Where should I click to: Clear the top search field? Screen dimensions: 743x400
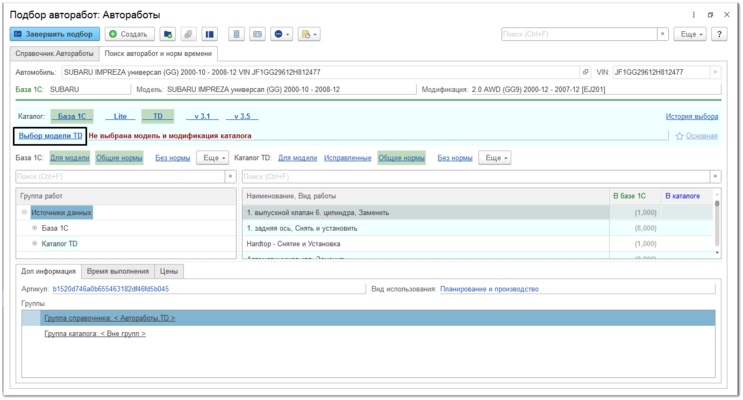(662, 34)
